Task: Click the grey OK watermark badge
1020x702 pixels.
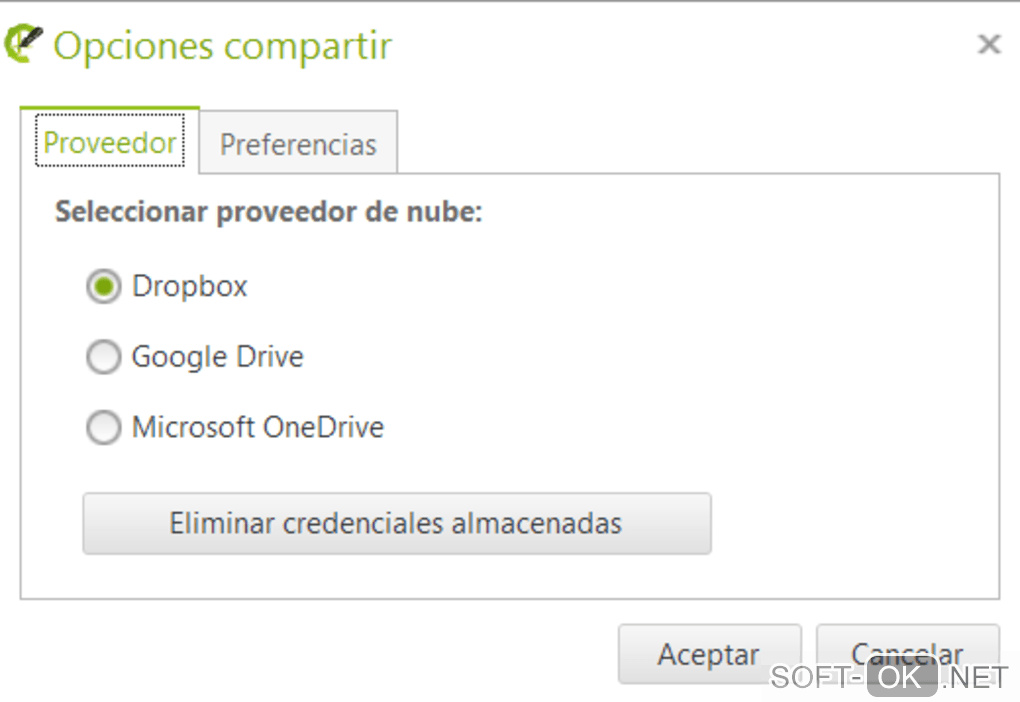Action: [901, 677]
